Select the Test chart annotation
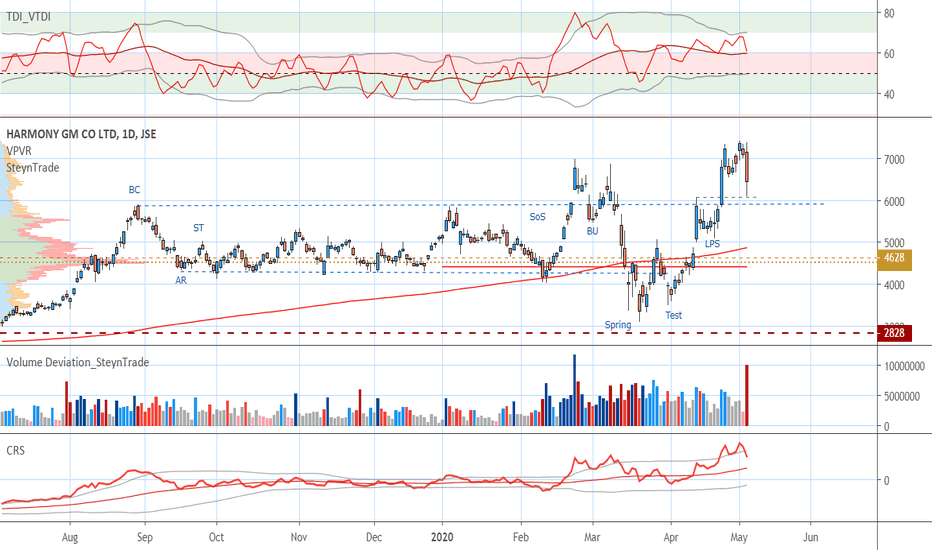This screenshot has height=550, width=932. [x=673, y=315]
